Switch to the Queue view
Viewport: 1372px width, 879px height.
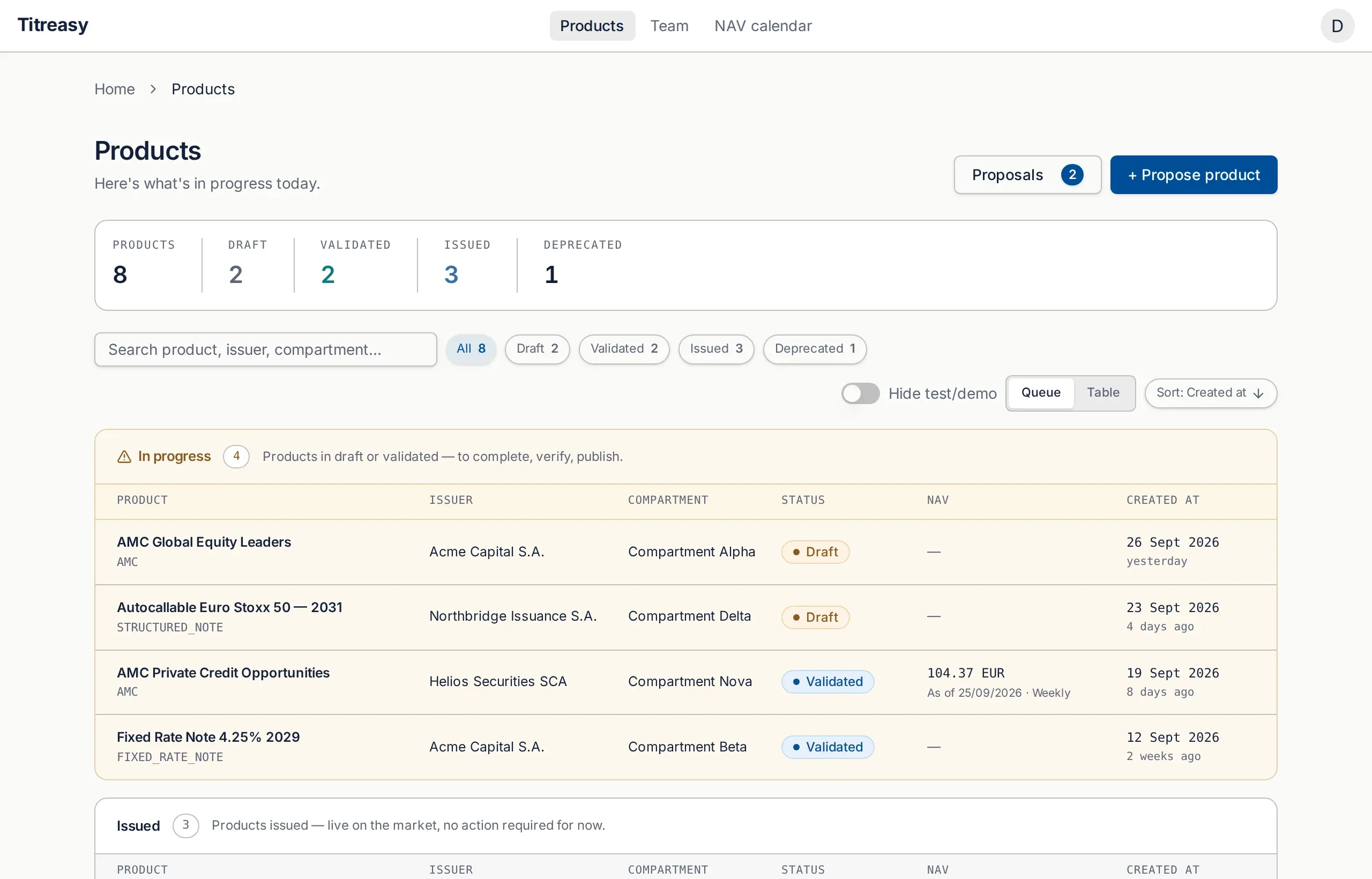tap(1040, 393)
